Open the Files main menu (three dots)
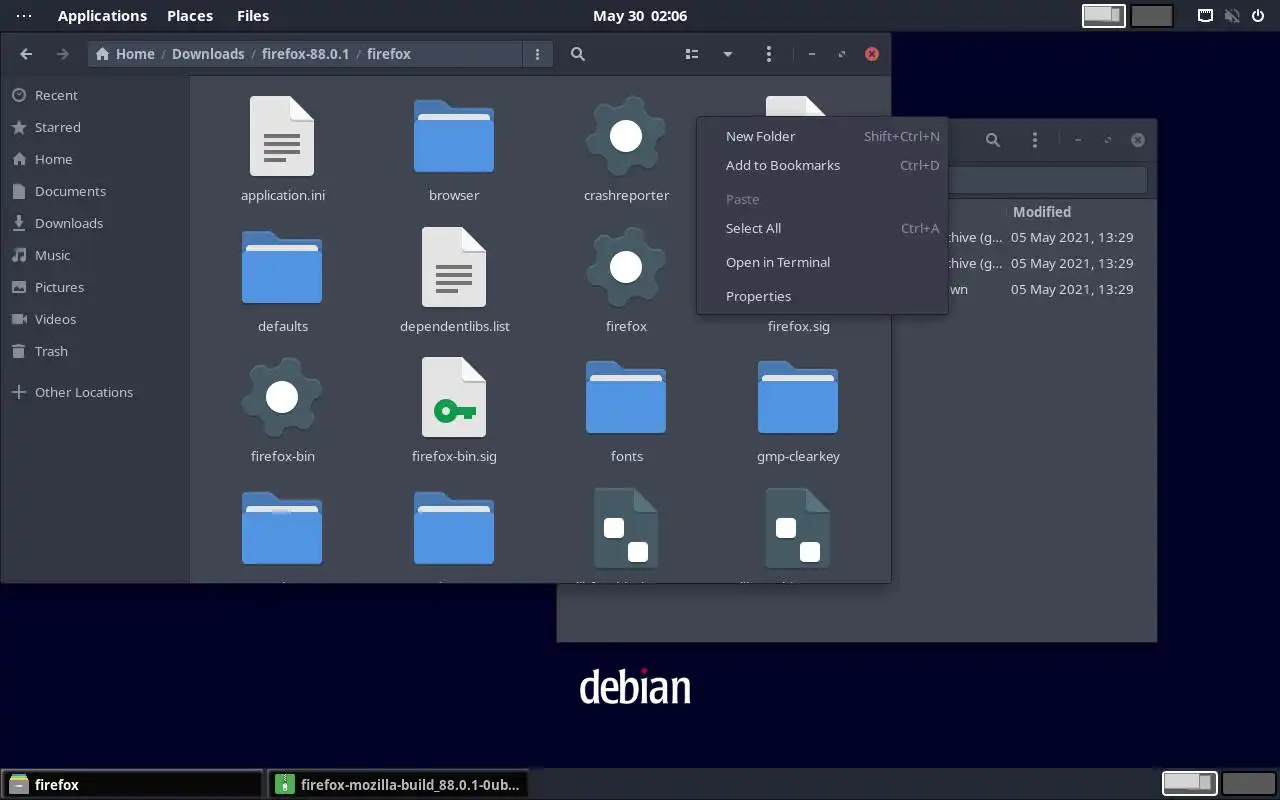This screenshot has width=1280, height=800. (768, 54)
